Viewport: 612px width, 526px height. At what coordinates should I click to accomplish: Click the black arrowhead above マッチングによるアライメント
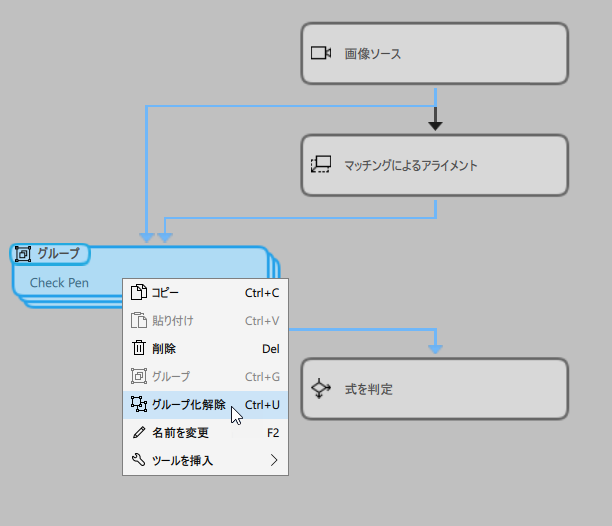click(x=435, y=125)
